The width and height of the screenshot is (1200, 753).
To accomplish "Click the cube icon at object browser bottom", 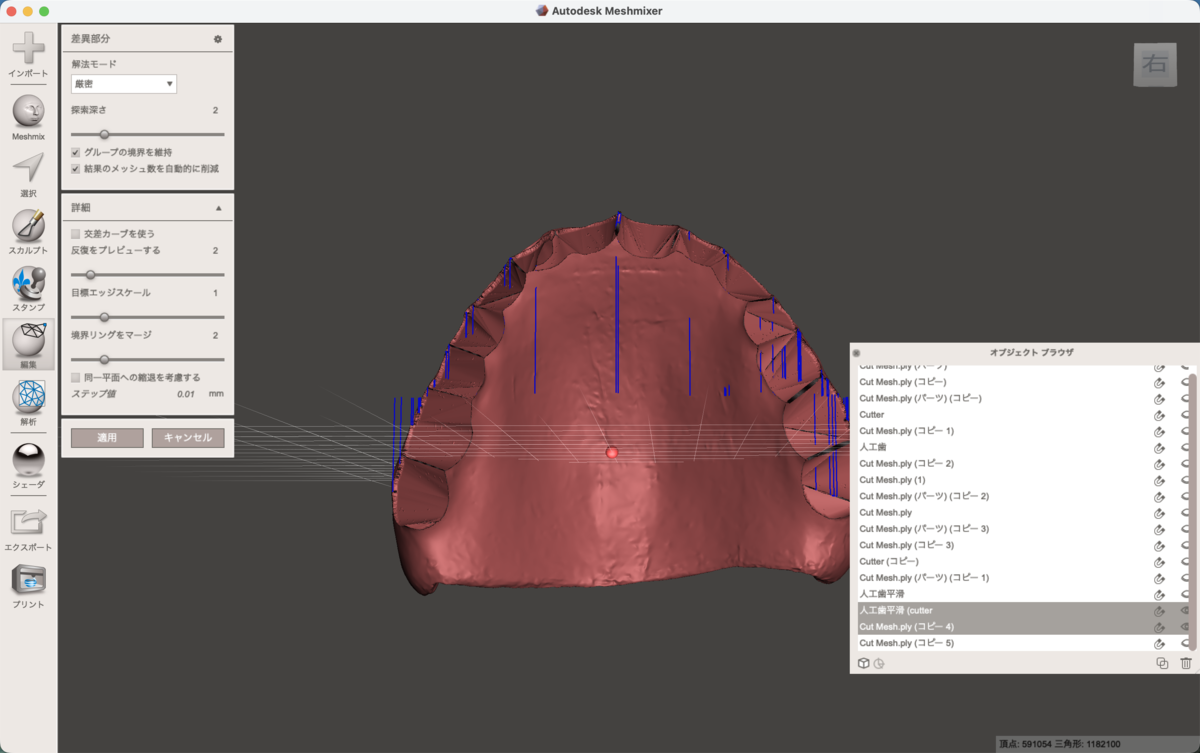I will [x=863, y=663].
